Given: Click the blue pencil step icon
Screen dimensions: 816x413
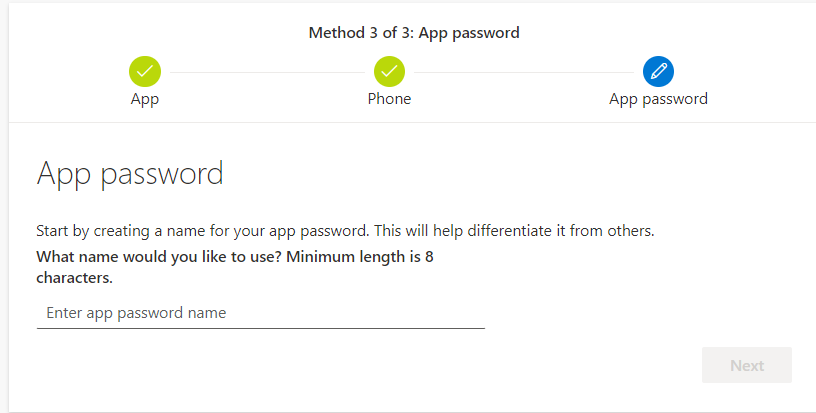Looking at the screenshot, I should coord(658,71).
